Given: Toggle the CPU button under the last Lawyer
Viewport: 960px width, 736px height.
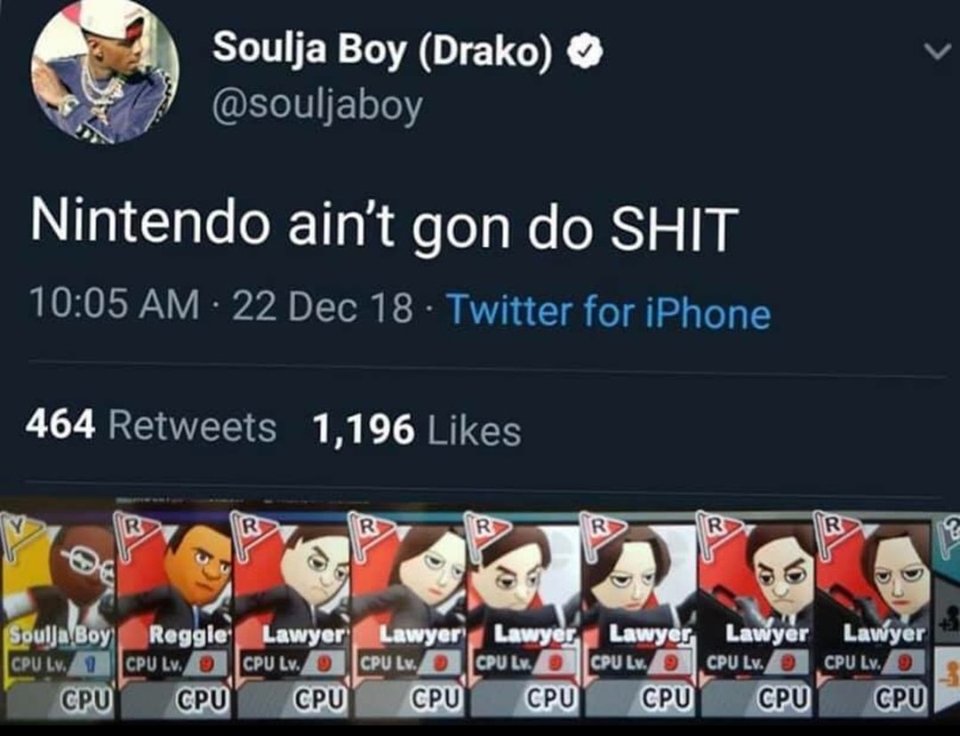Looking at the screenshot, I should [x=901, y=698].
